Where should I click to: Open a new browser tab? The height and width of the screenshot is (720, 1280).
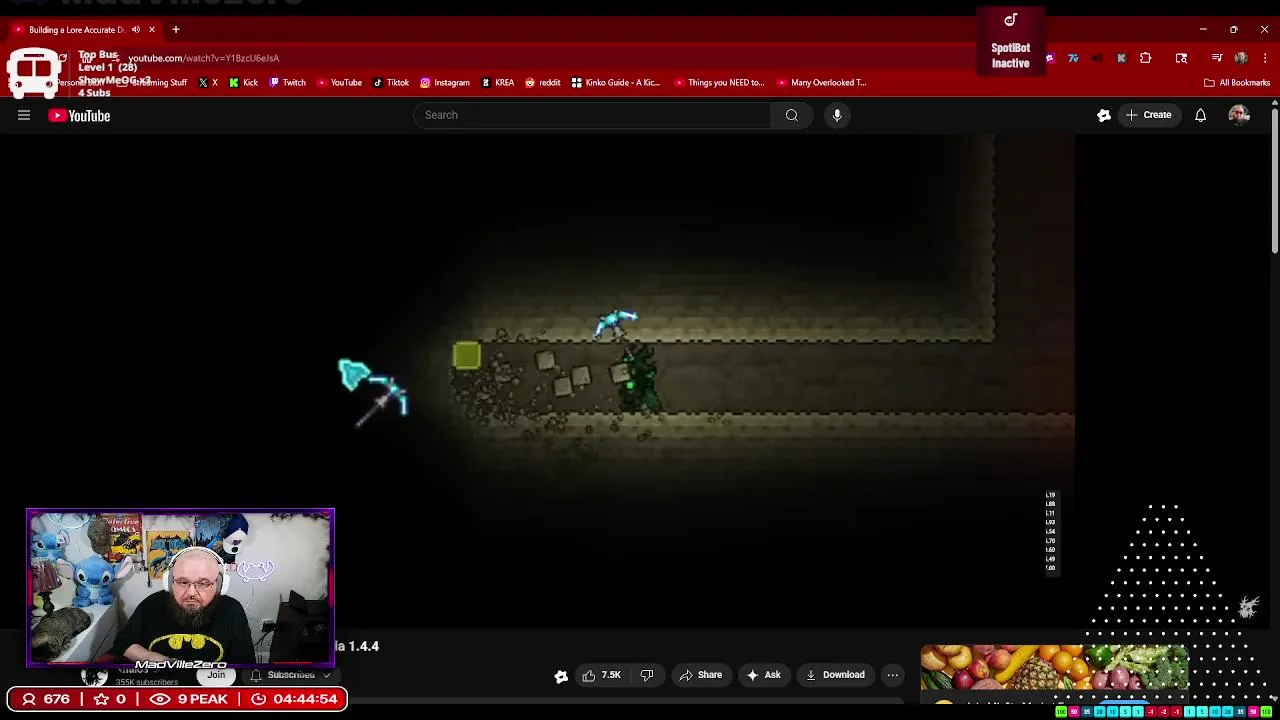click(176, 30)
